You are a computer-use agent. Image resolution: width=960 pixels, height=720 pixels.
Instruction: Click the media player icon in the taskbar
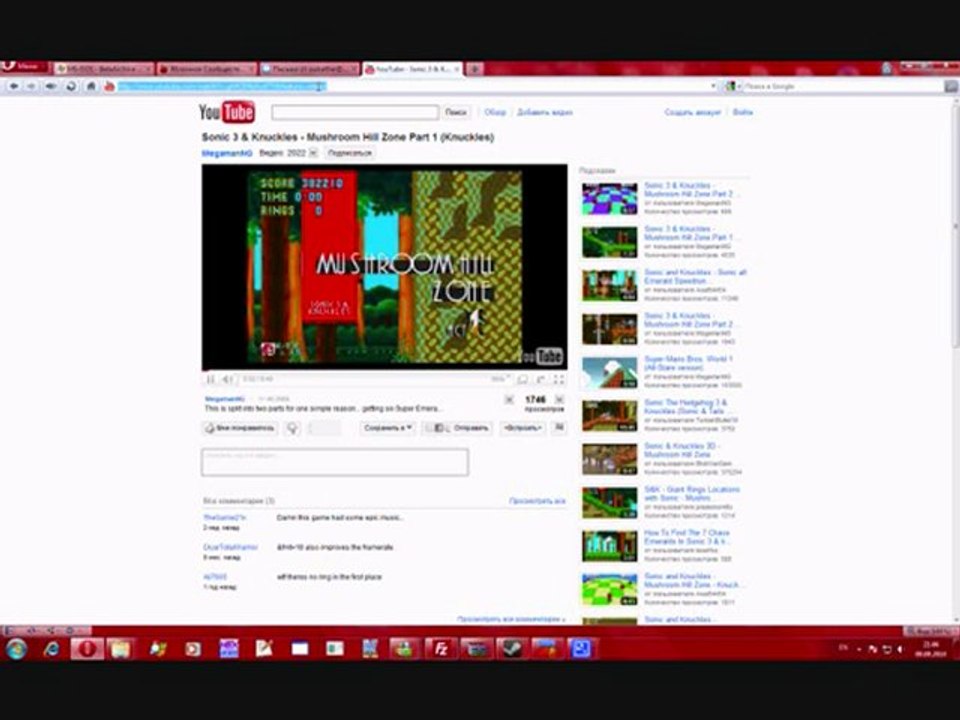(x=193, y=648)
